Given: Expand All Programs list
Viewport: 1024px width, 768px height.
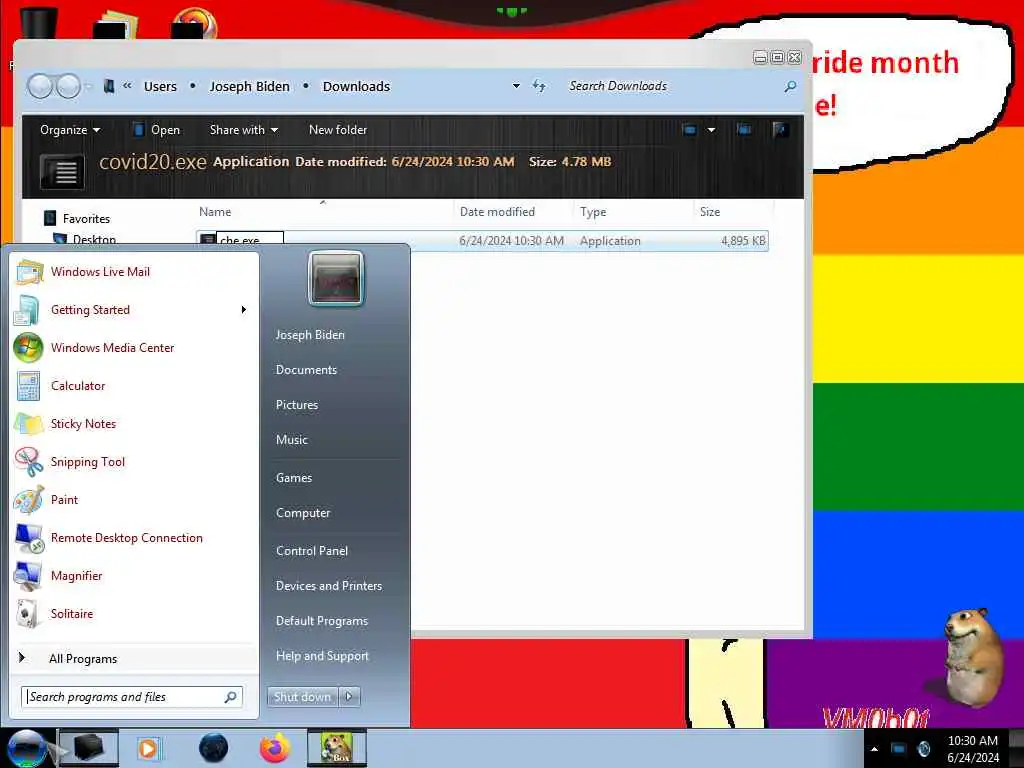Looking at the screenshot, I should click(x=83, y=659).
